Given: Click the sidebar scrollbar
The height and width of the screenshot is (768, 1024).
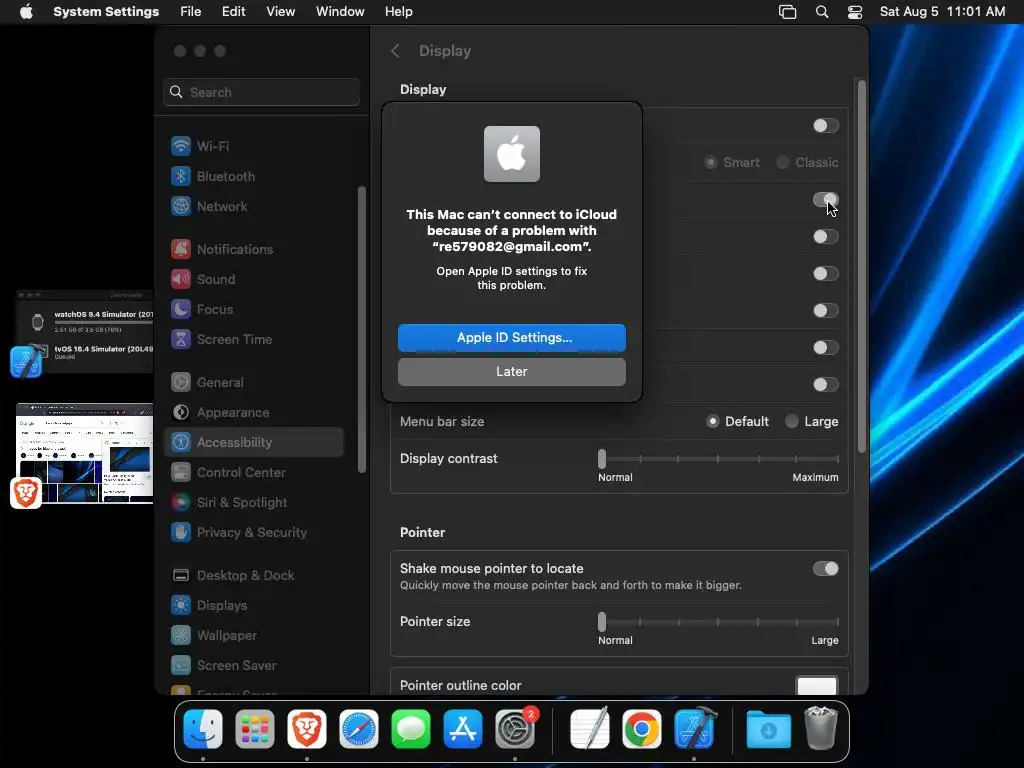Looking at the screenshot, I should [x=361, y=329].
